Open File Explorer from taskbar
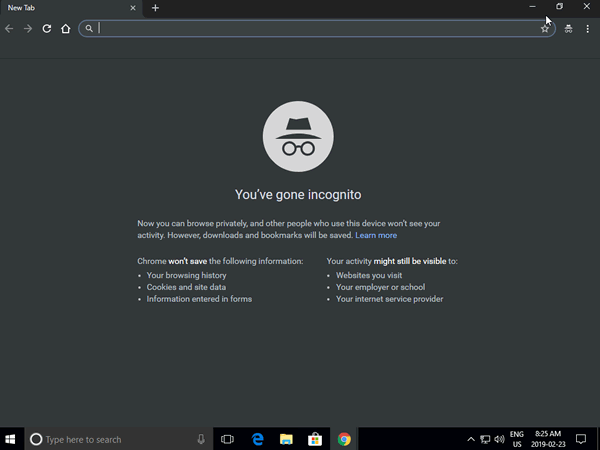This screenshot has width=600, height=450. tap(286, 439)
